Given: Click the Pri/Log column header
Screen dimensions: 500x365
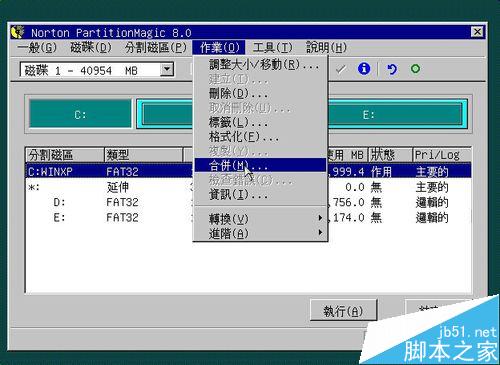Looking at the screenshot, I should click(x=442, y=155).
